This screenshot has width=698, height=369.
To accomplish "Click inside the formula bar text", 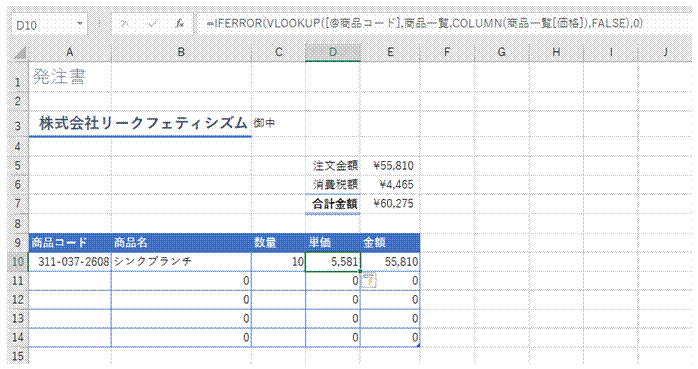I will point(425,23).
